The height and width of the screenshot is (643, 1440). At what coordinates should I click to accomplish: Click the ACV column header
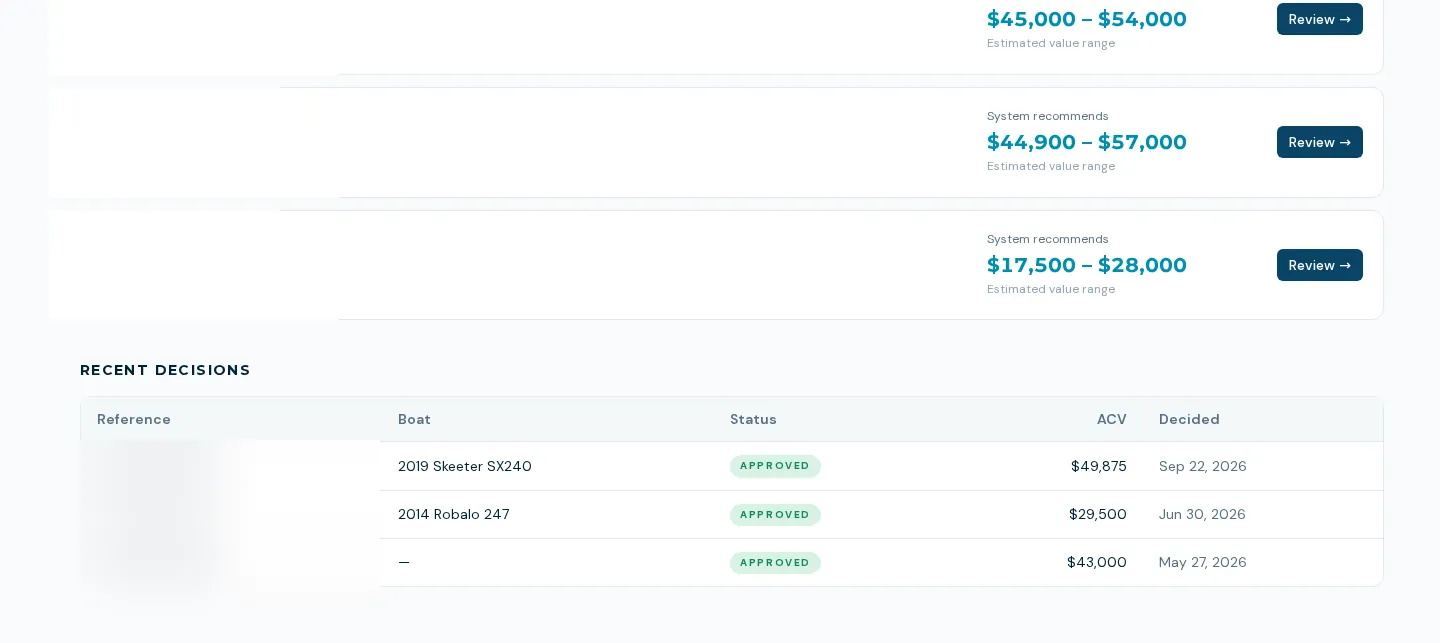(1112, 419)
